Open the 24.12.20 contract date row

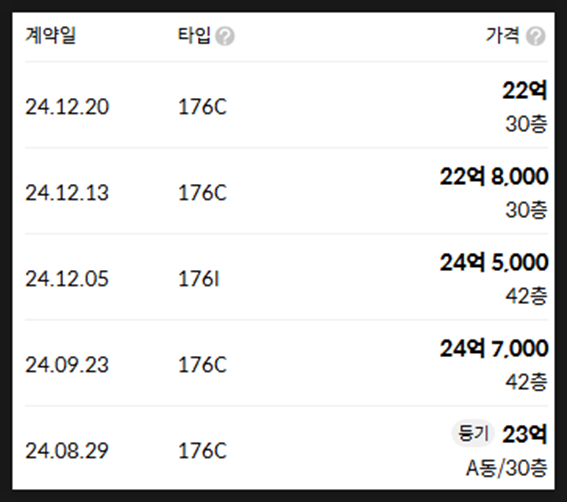pos(286,105)
